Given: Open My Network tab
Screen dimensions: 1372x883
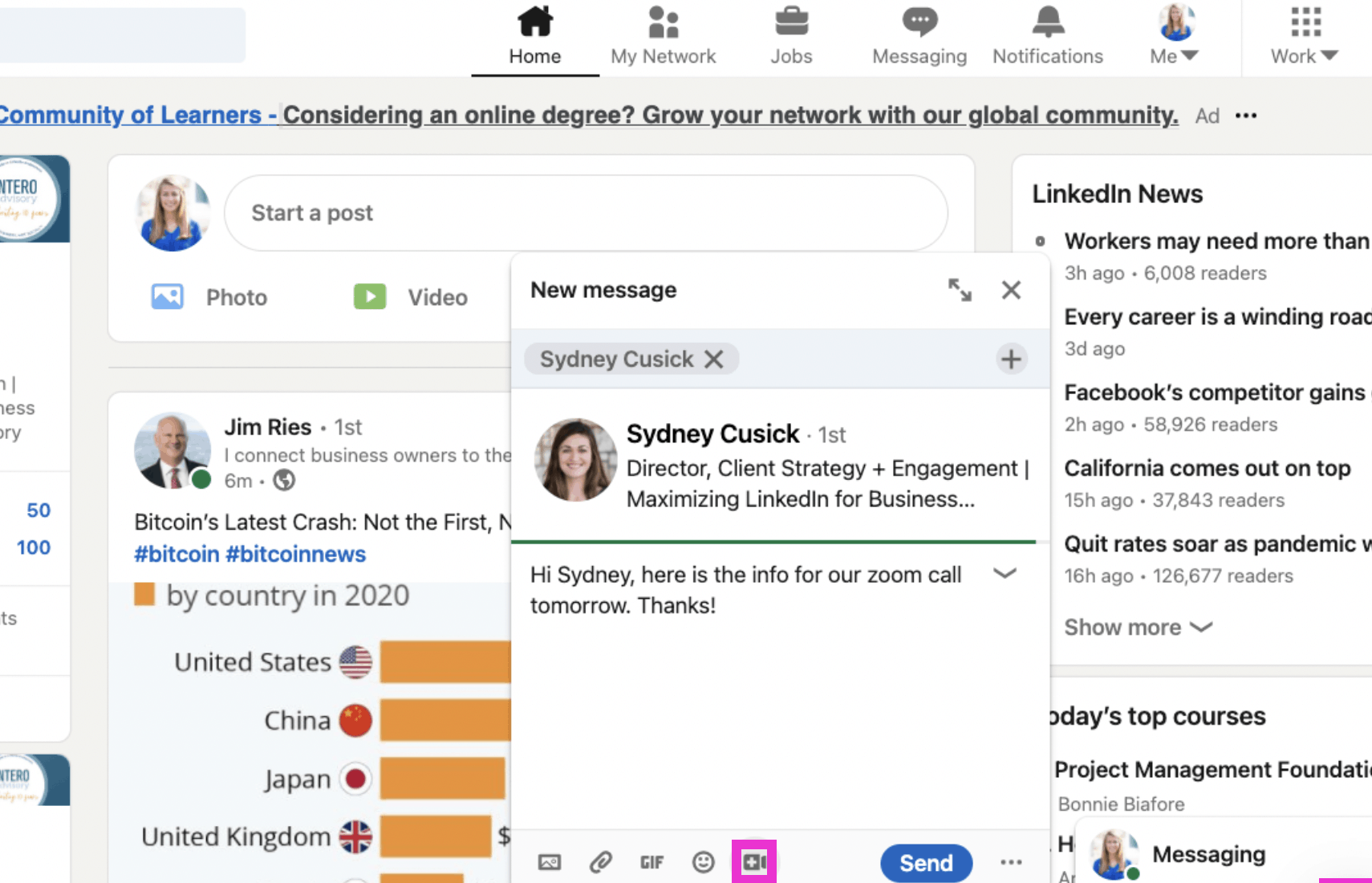Looking at the screenshot, I should pos(663,36).
